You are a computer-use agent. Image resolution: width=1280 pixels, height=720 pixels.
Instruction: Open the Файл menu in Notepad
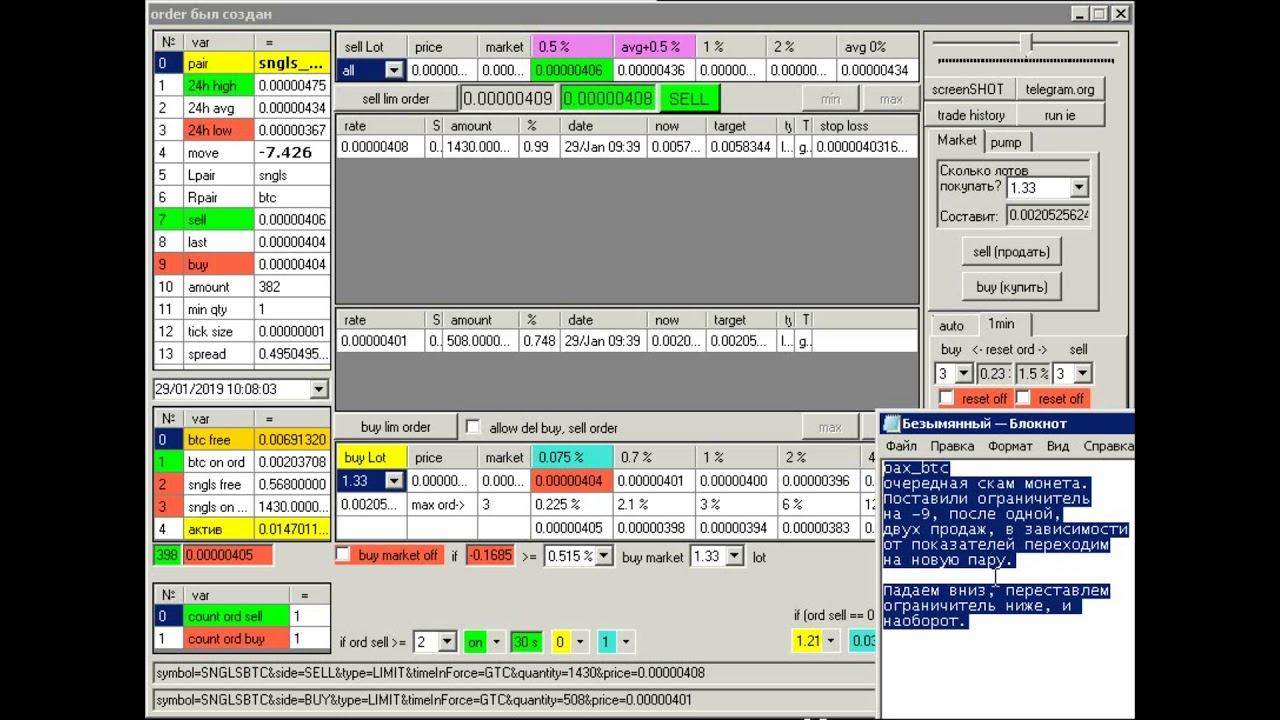pyautogui.click(x=901, y=446)
